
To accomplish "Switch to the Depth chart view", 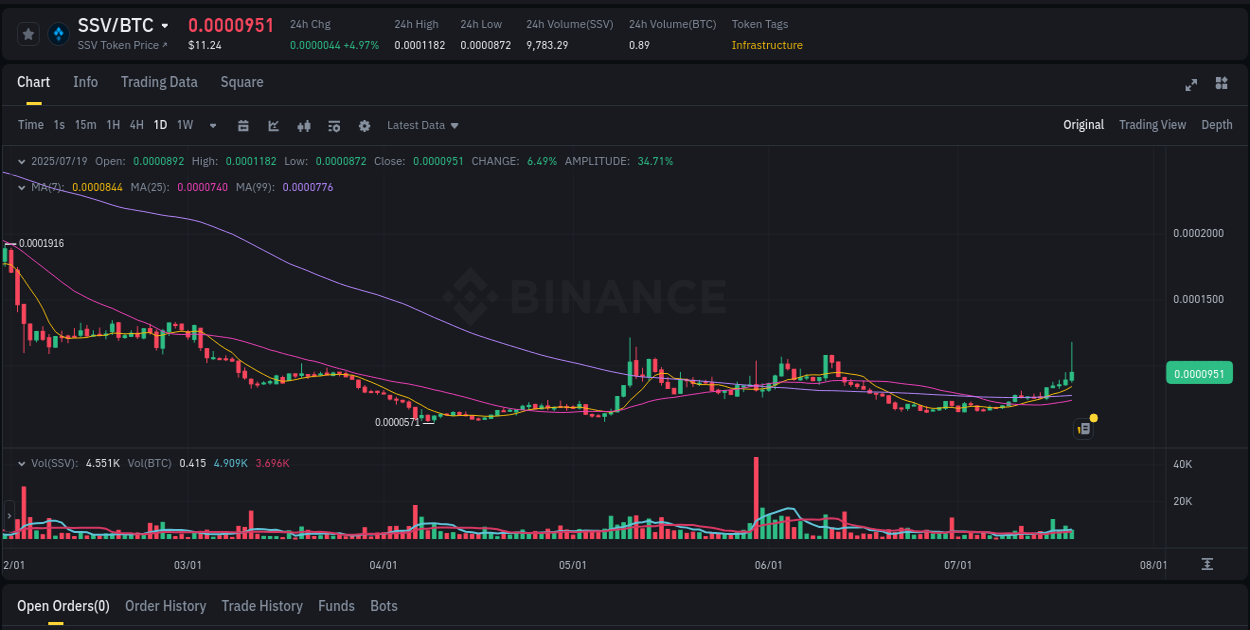I will pyautogui.click(x=1217, y=125).
